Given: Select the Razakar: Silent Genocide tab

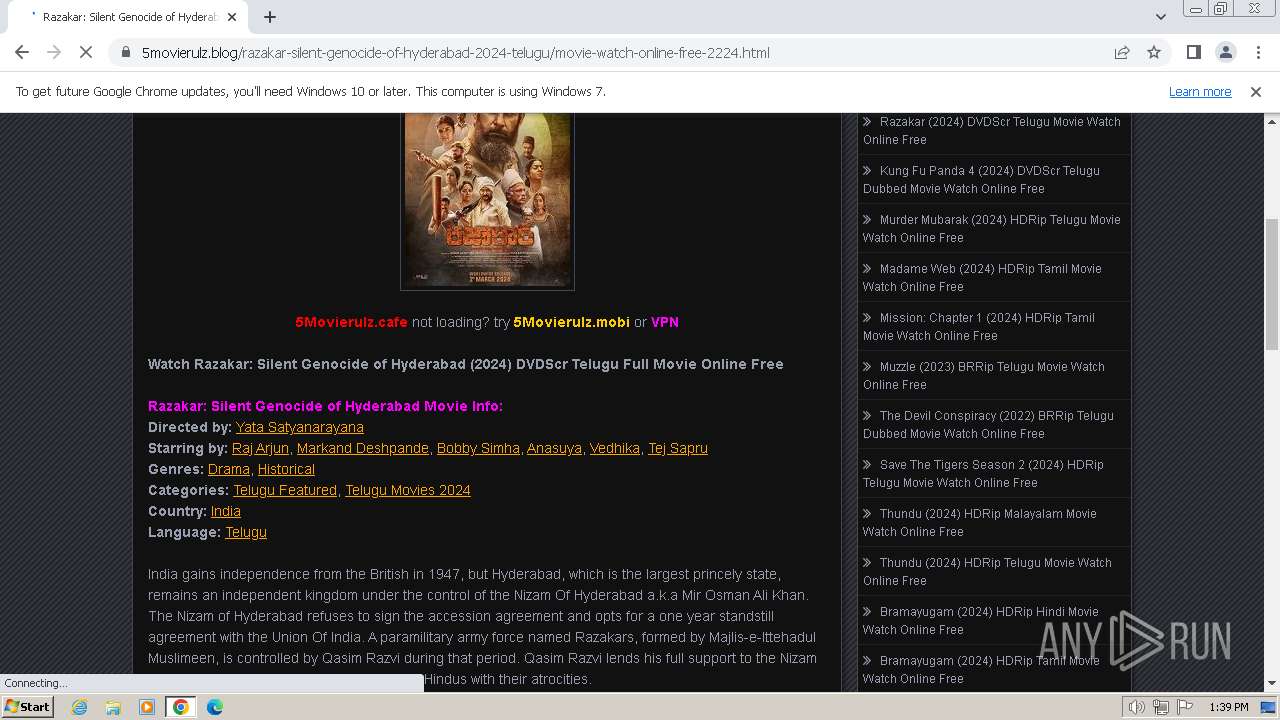Looking at the screenshot, I should click(x=126, y=17).
